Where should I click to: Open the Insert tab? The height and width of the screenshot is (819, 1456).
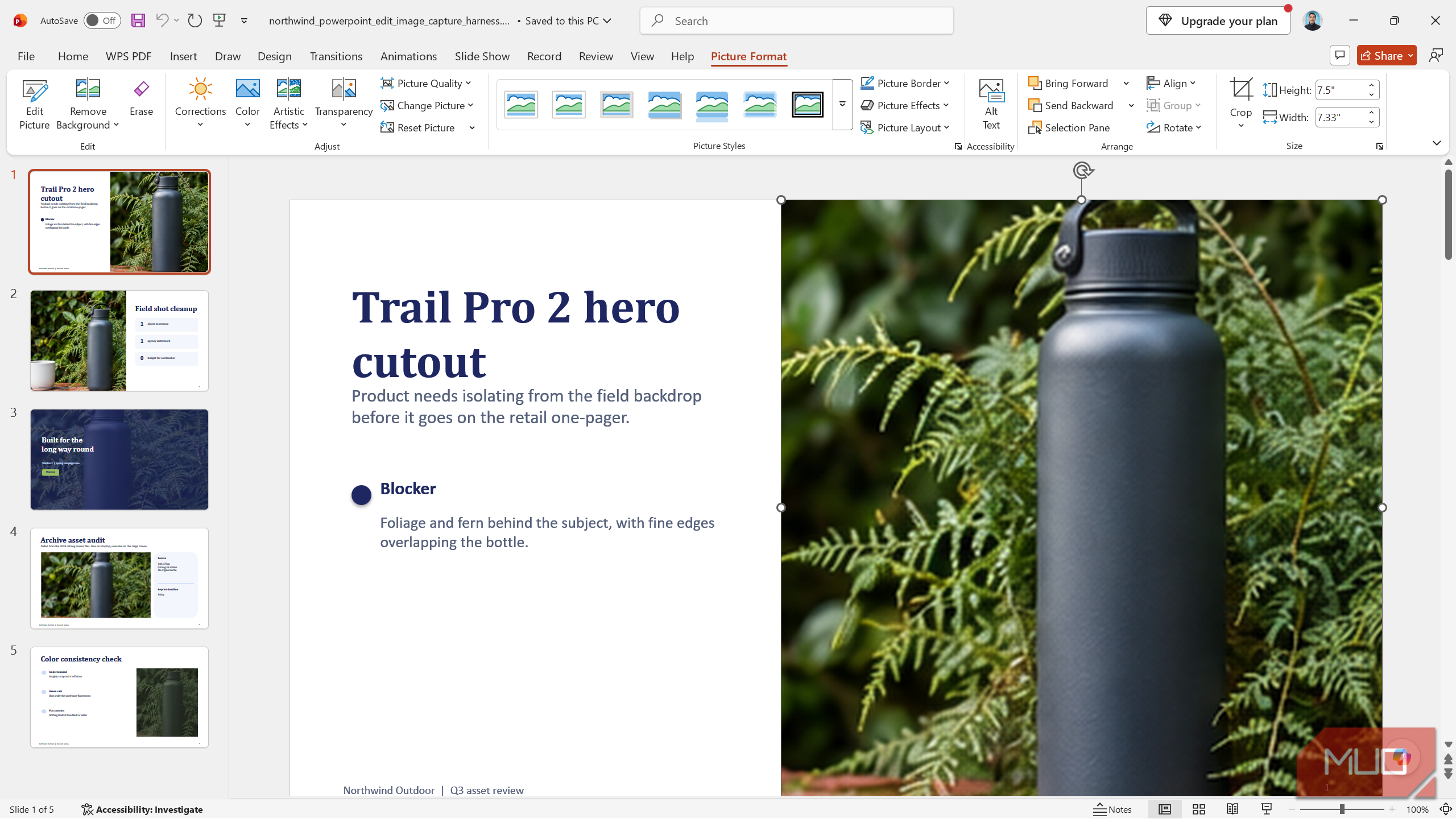[x=183, y=56]
